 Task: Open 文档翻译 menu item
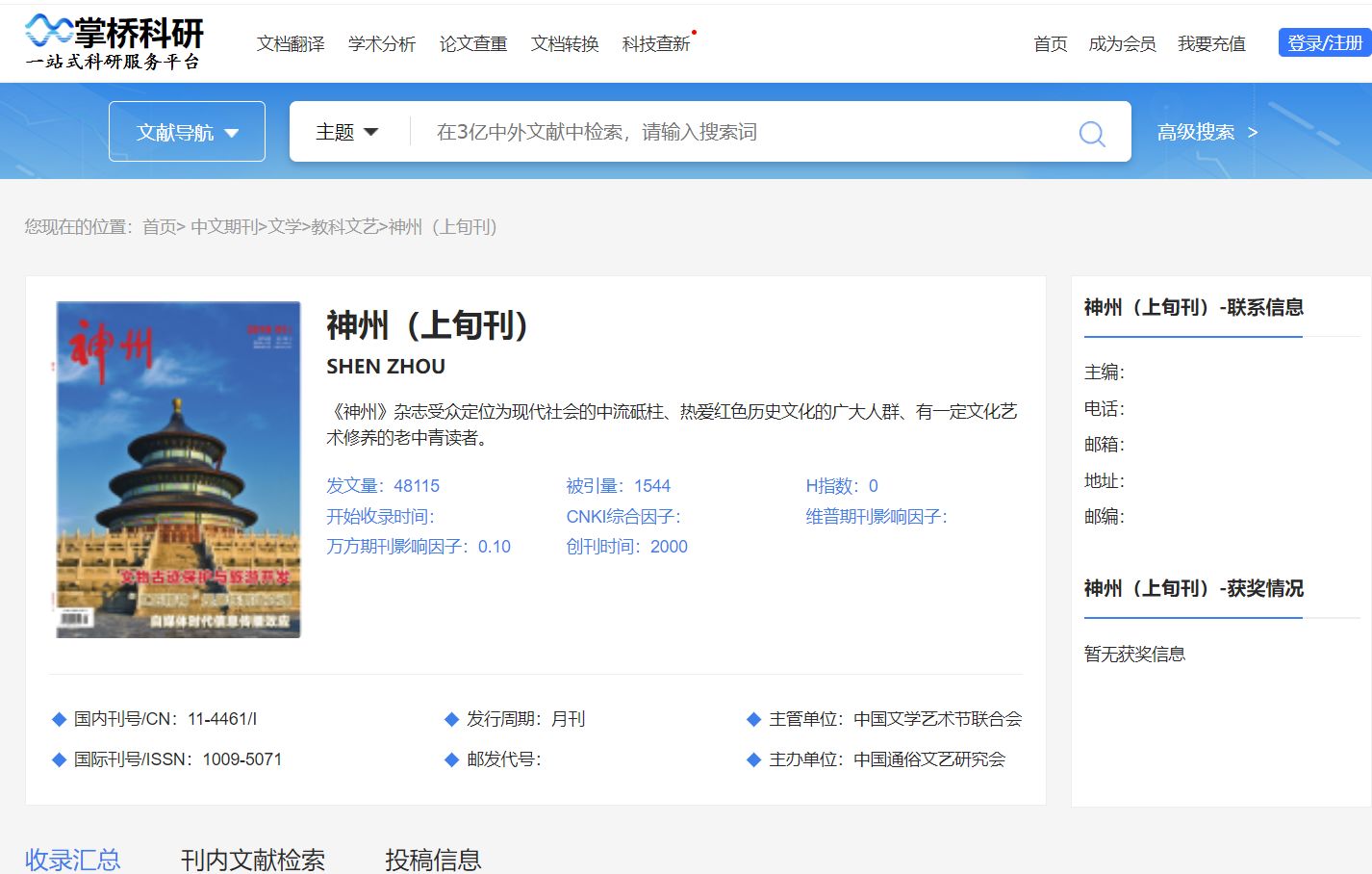point(291,43)
